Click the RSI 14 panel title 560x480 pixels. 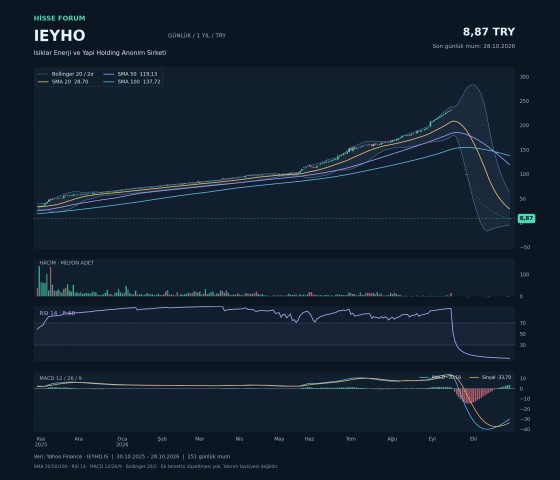pyautogui.click(x=57, y=313)
